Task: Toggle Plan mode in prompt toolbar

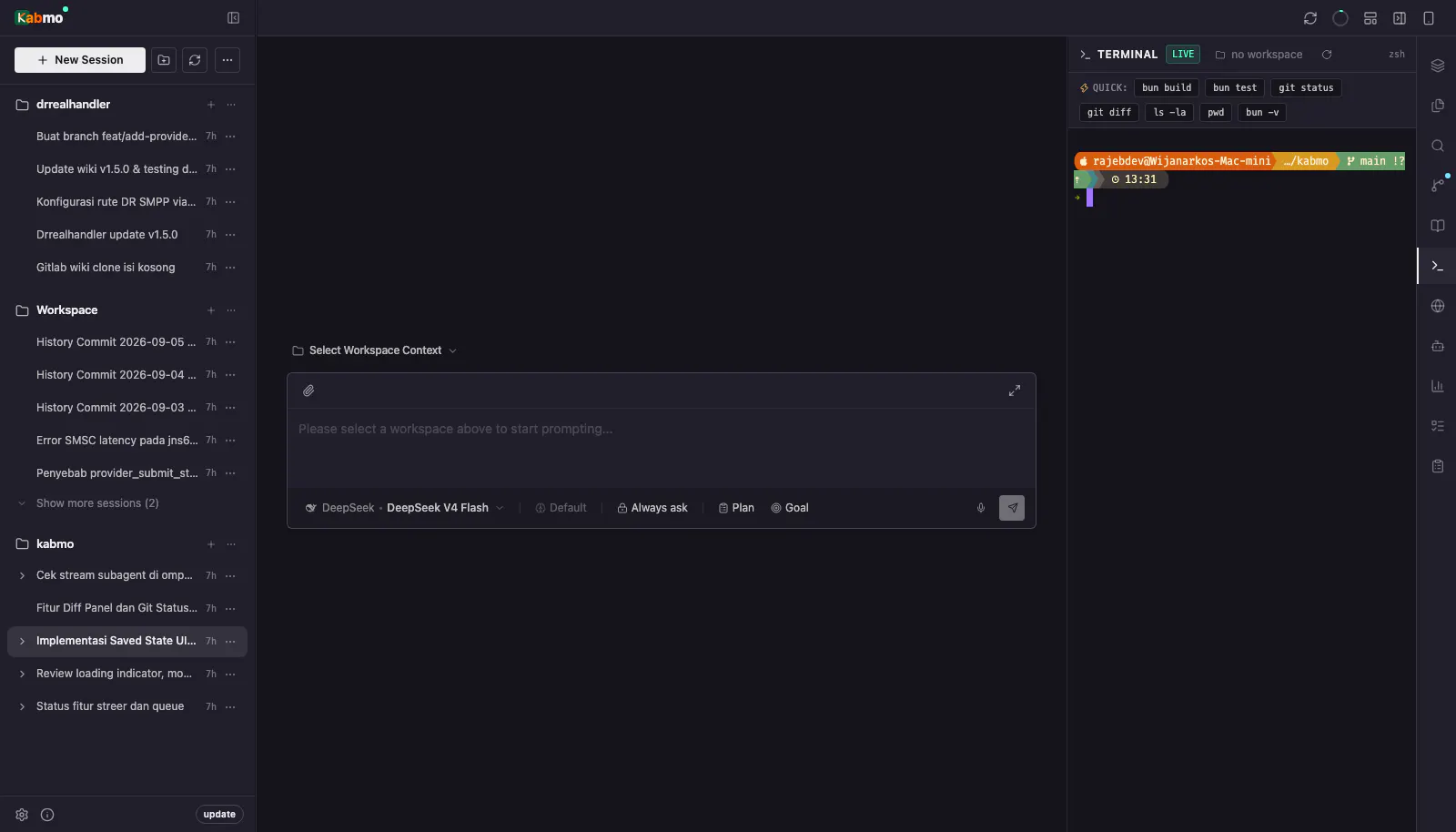Action: 736,508
